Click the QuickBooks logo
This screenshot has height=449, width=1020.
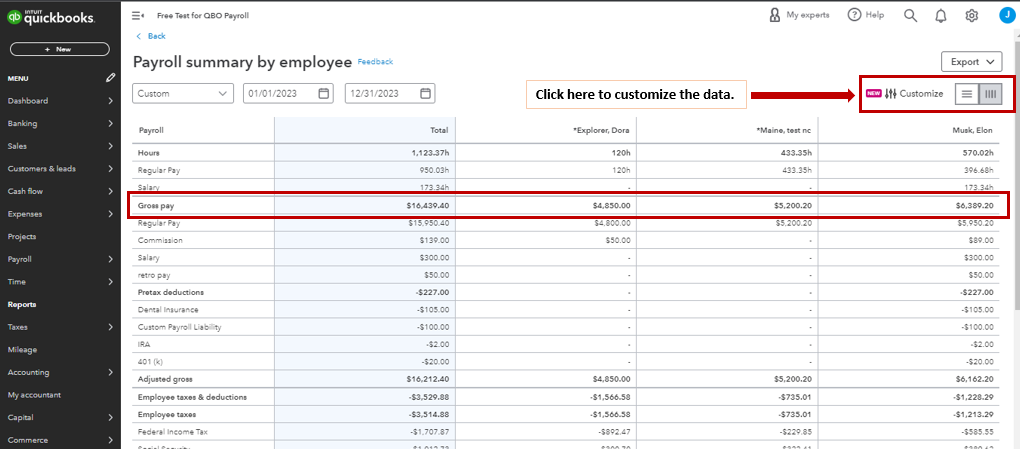(51, 18)
